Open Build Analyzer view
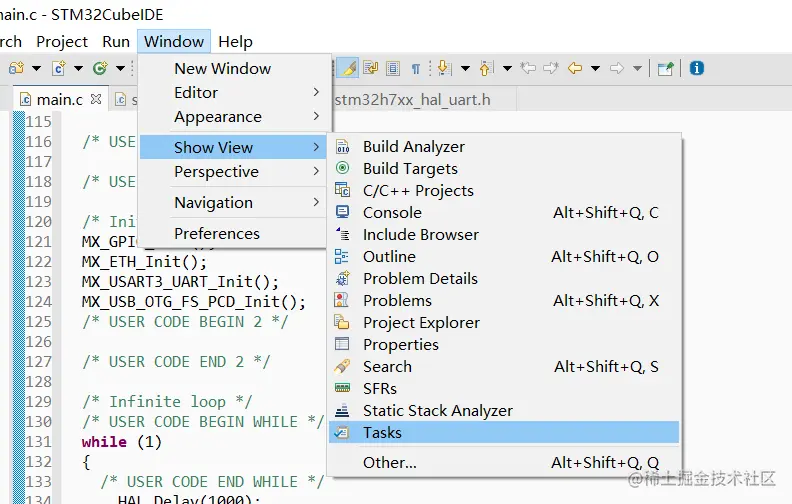Image resolution: width=792 pixels, height=504 pixels. [504, 146]
